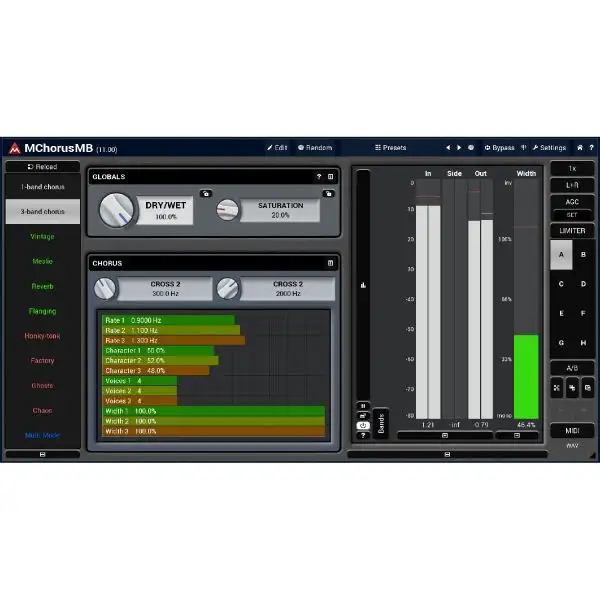
Task: Select preset slot B
Action: (x=583, y=254)
